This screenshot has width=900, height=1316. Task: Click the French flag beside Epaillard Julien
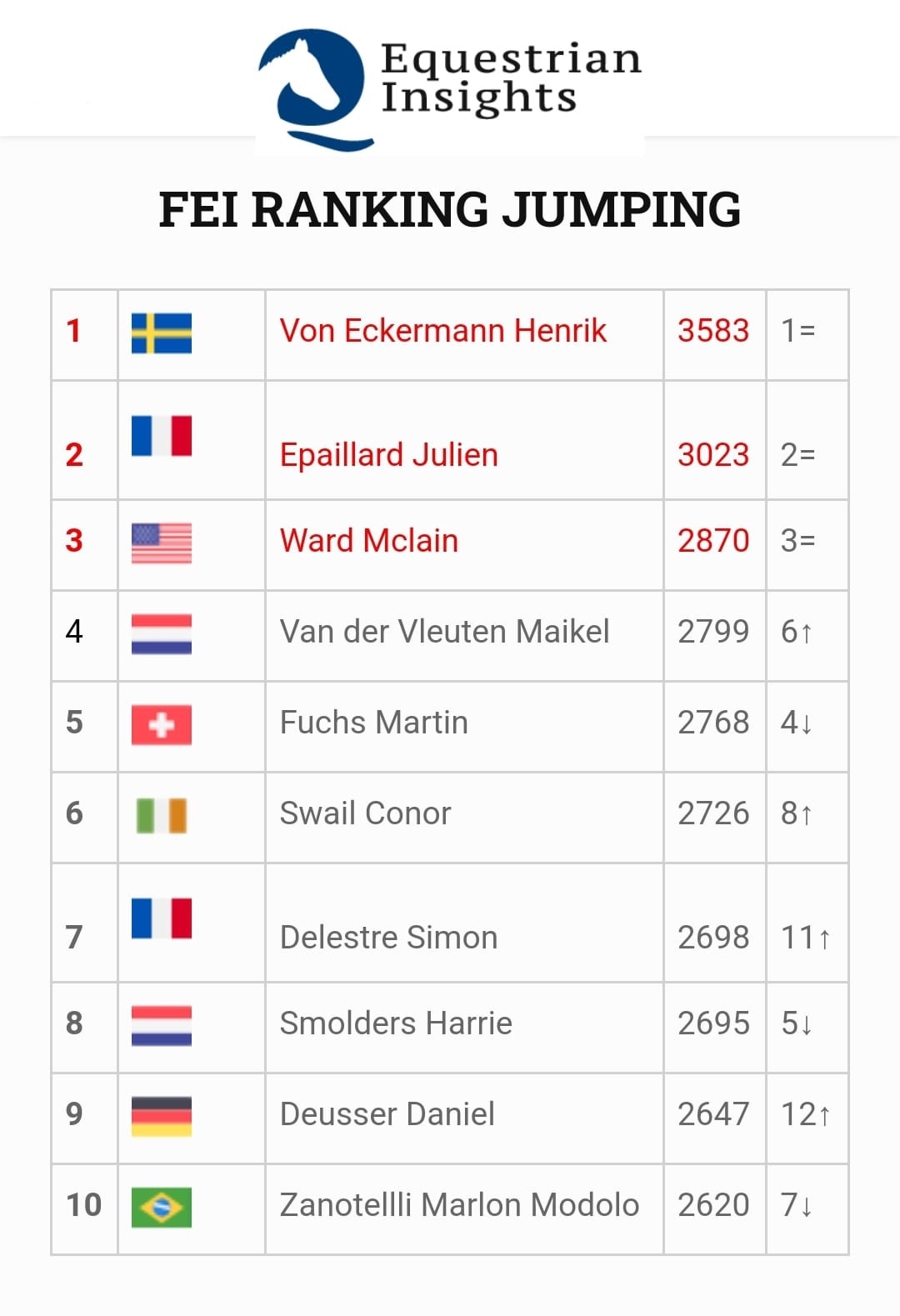point(162,435)
